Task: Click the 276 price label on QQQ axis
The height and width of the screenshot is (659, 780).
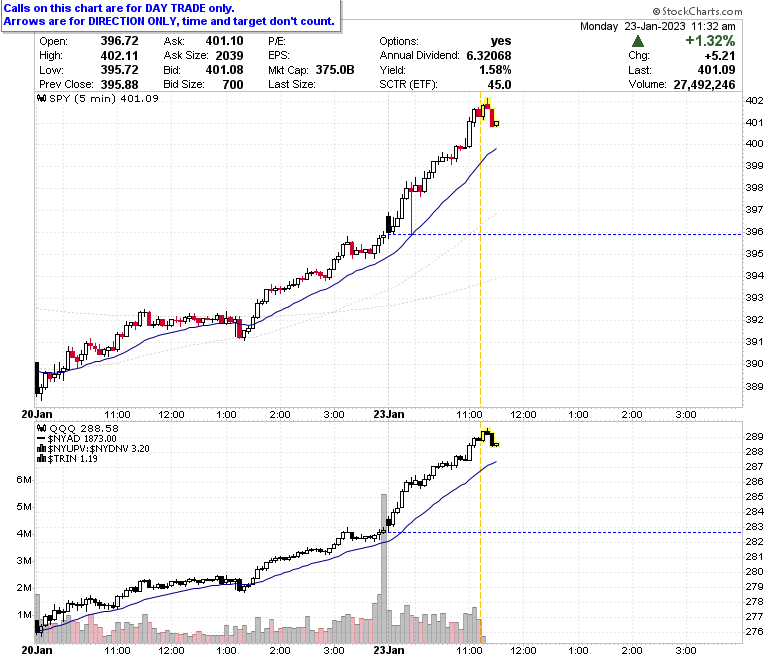Action: (754, 632)
